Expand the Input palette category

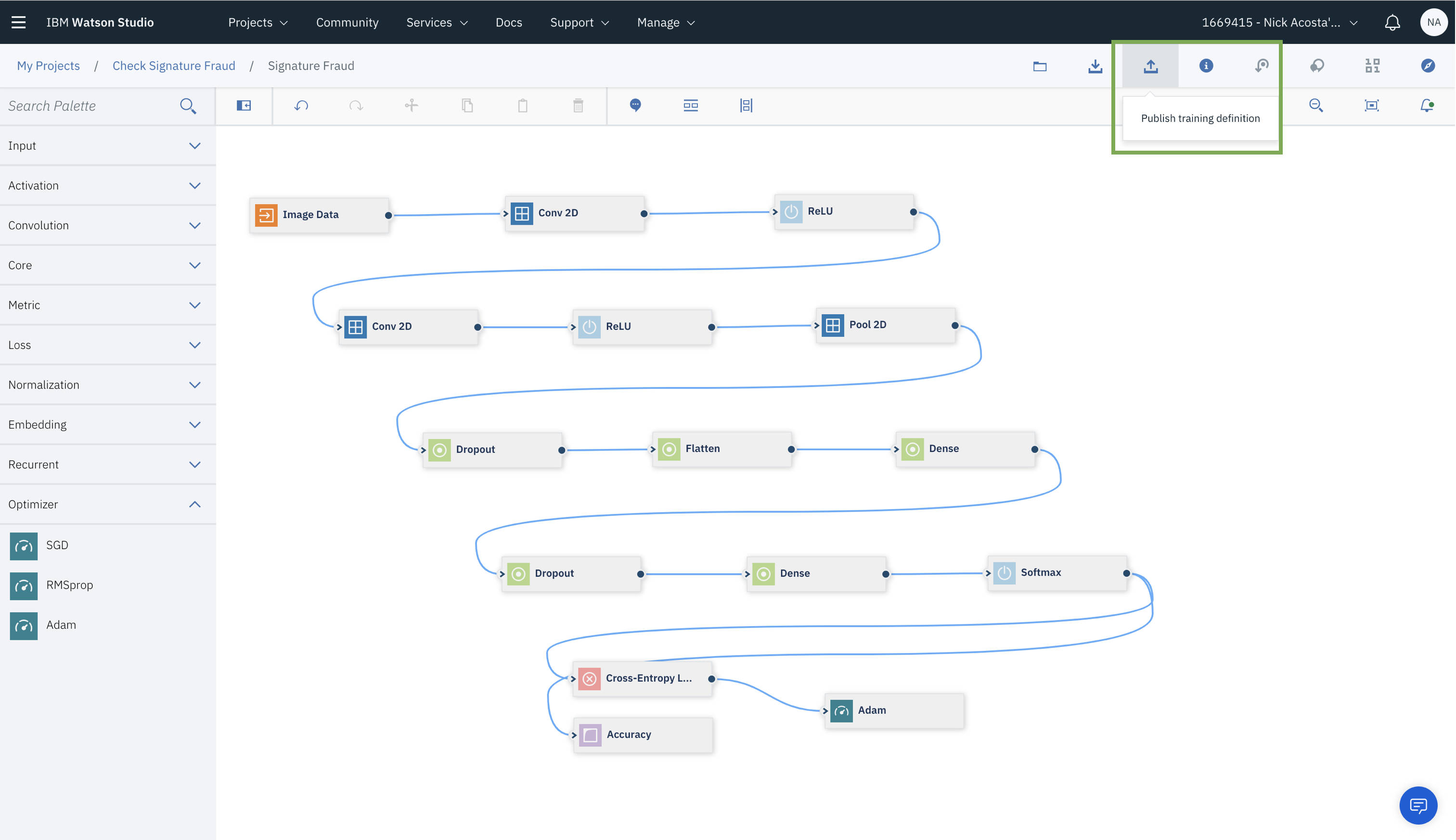point(108,146)
